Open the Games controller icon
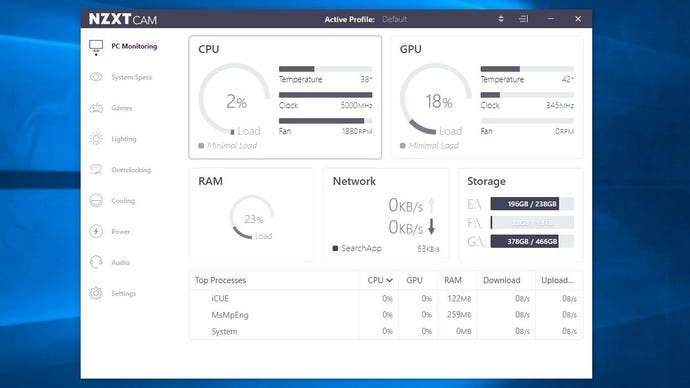This screenshot has width=690, height=388. tap(96, 108)
